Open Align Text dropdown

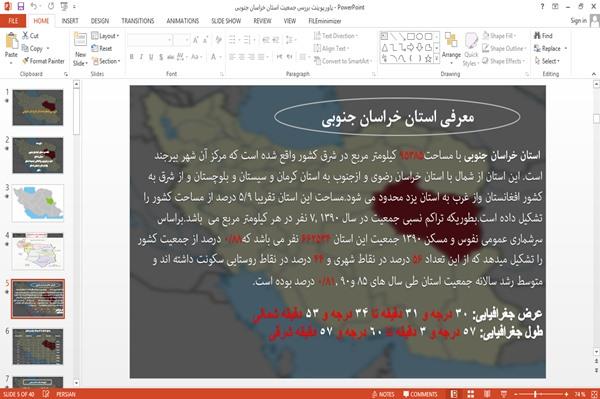coord(331,48)
